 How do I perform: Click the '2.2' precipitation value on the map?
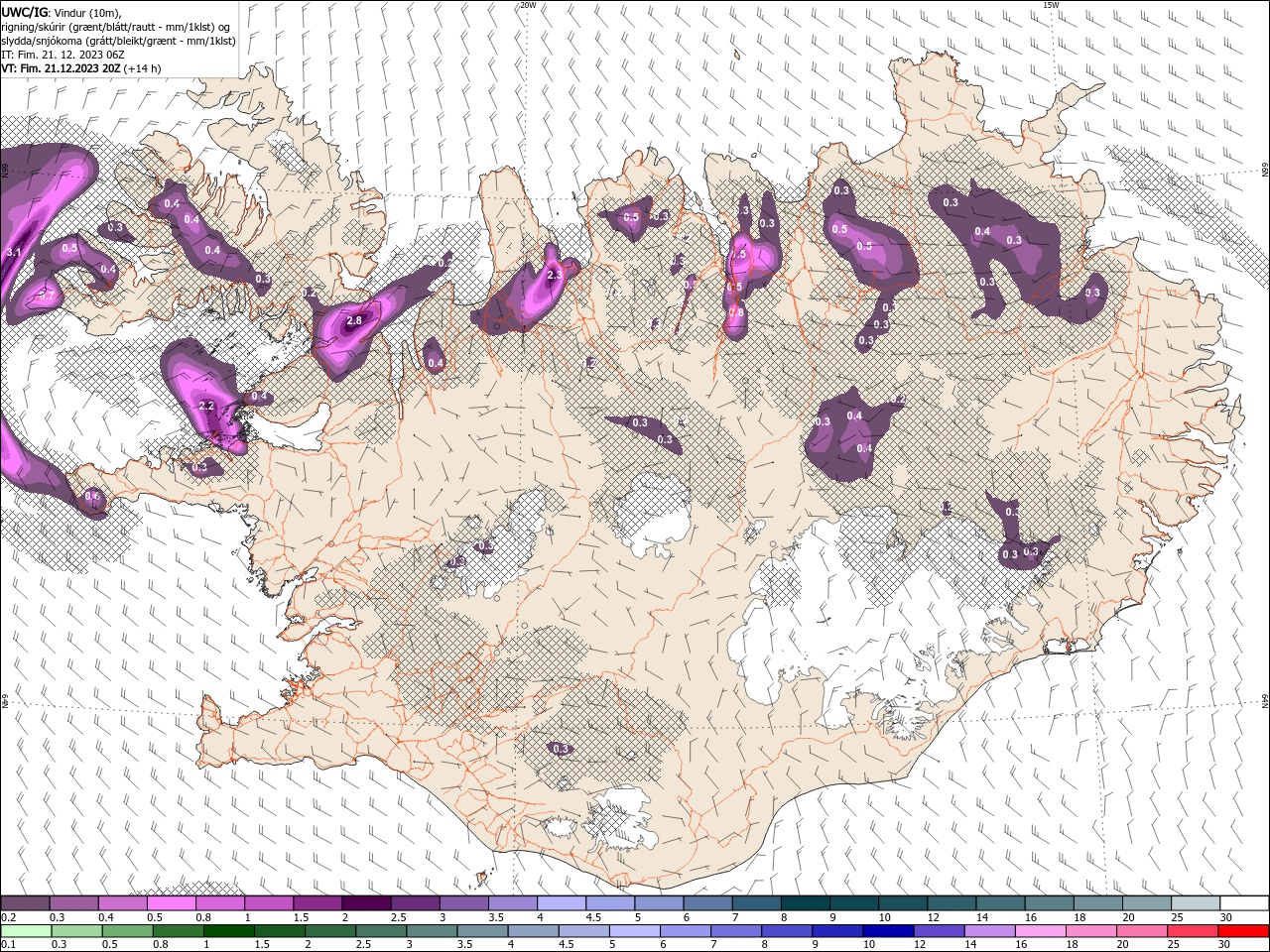(x=206, y=407)
